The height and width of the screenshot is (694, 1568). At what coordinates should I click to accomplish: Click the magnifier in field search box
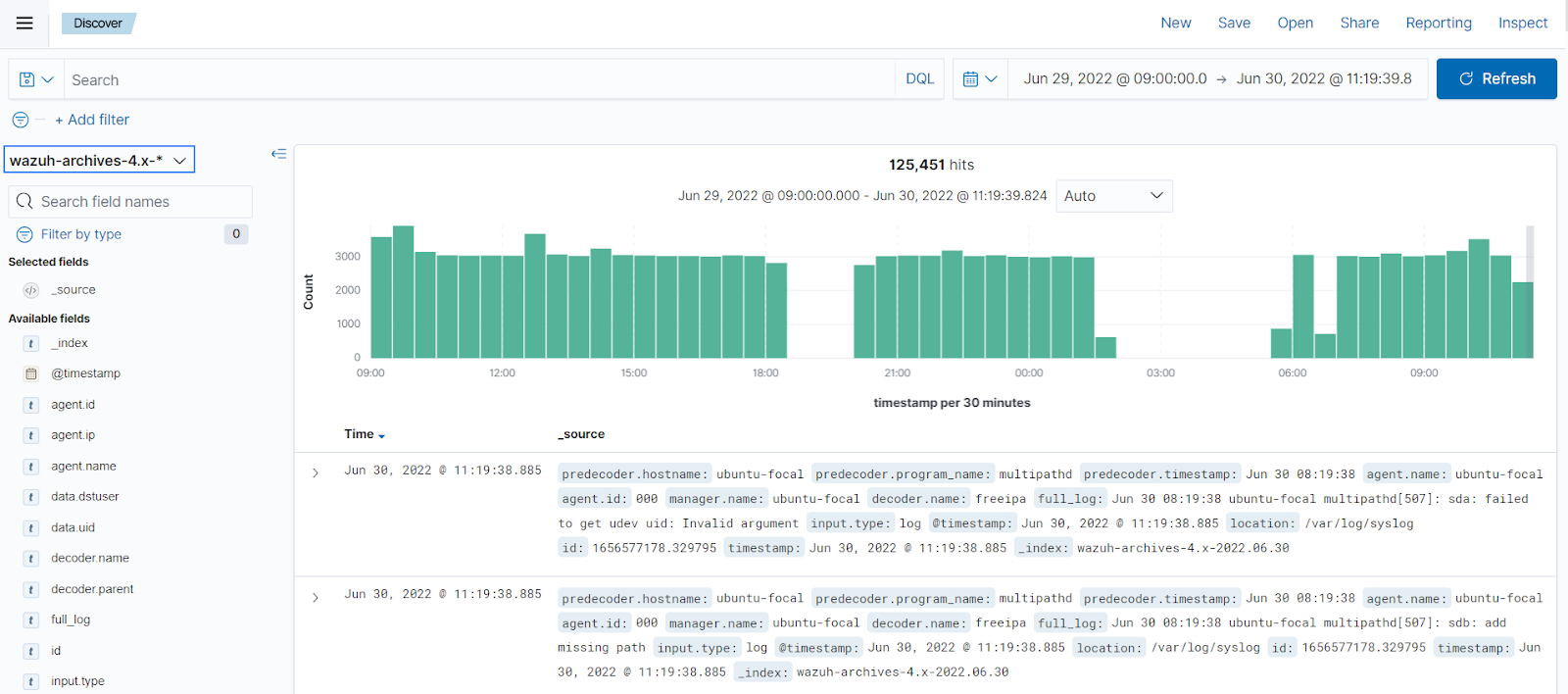[24, 201]
